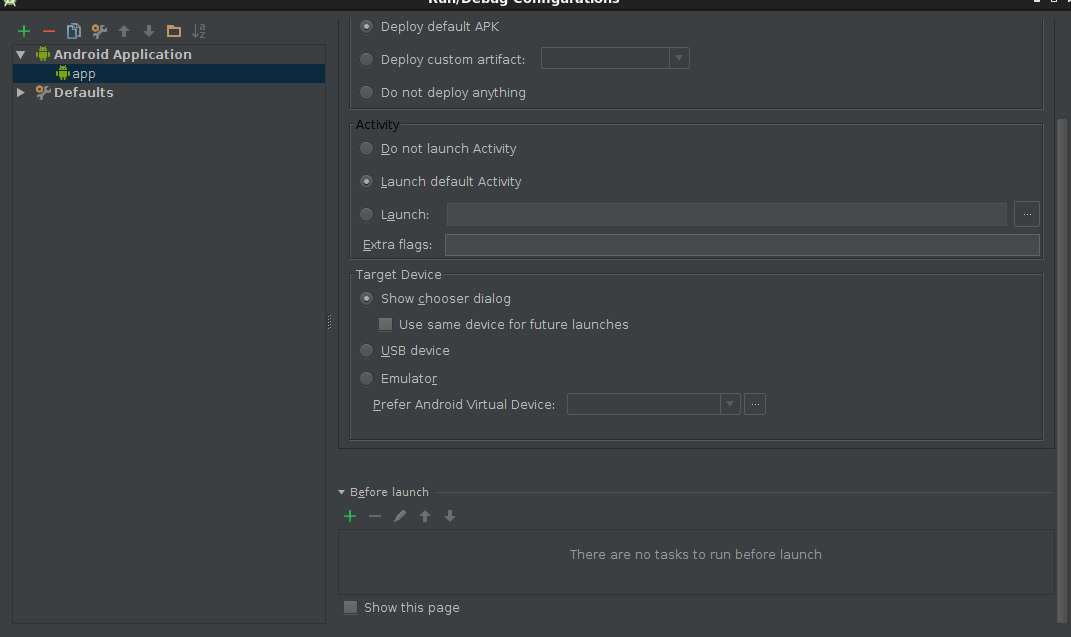Edit the Before launch task pencil
Viewport: 1071px width, 637px height.
click(x=400, y=516)
